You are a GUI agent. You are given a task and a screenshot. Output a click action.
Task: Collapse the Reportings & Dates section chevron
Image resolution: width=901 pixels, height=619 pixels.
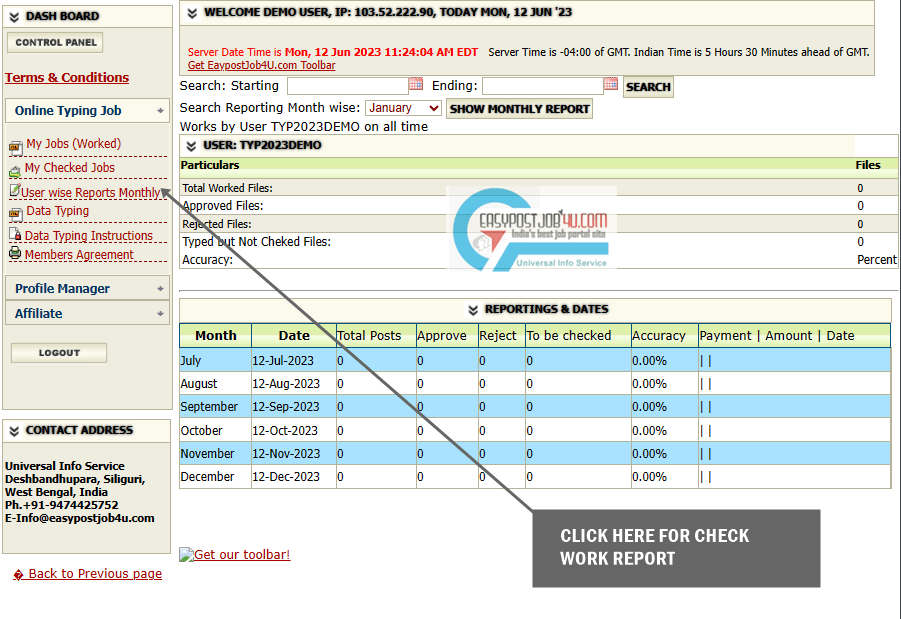(x=473, y=310)
